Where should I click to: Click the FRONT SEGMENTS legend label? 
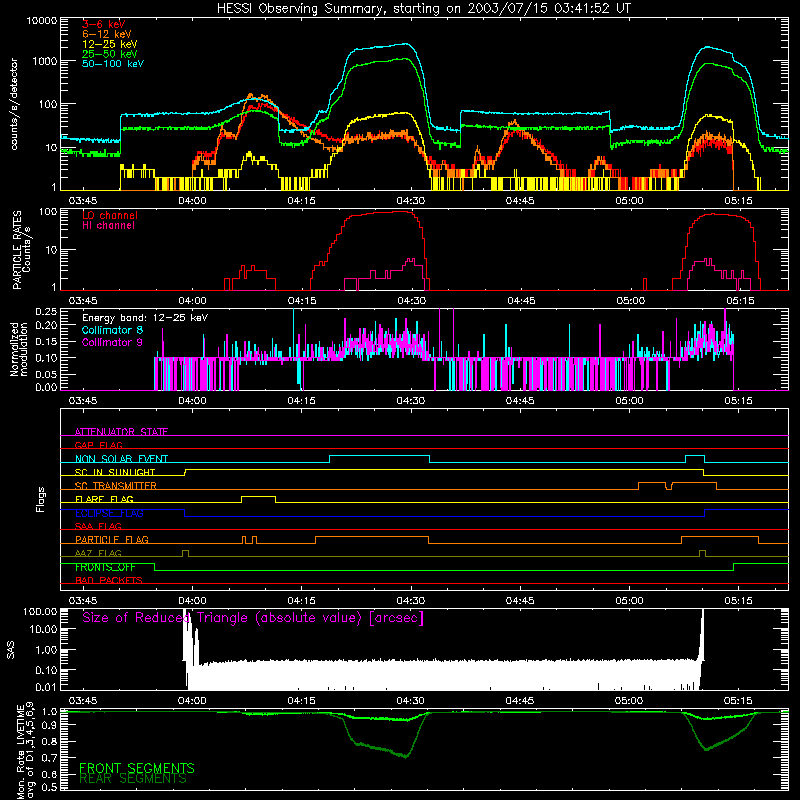point(137,768)
